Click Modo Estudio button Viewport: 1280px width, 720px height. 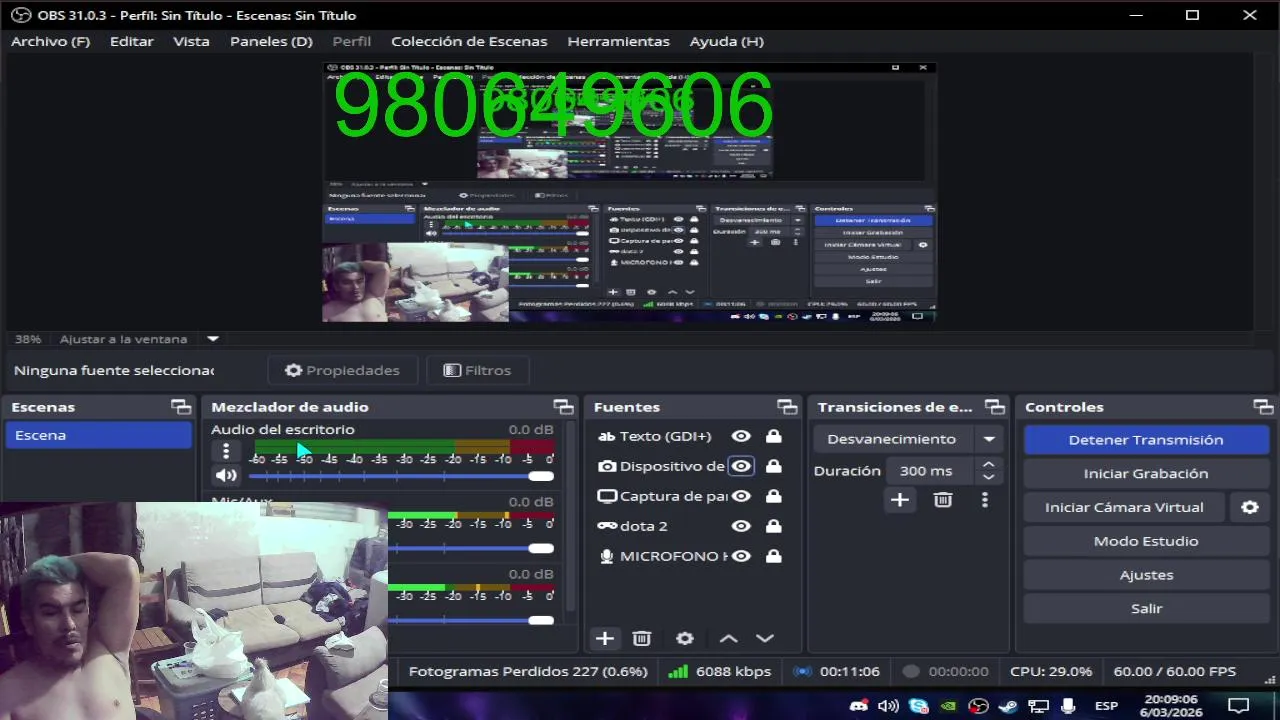(1146, 541)
